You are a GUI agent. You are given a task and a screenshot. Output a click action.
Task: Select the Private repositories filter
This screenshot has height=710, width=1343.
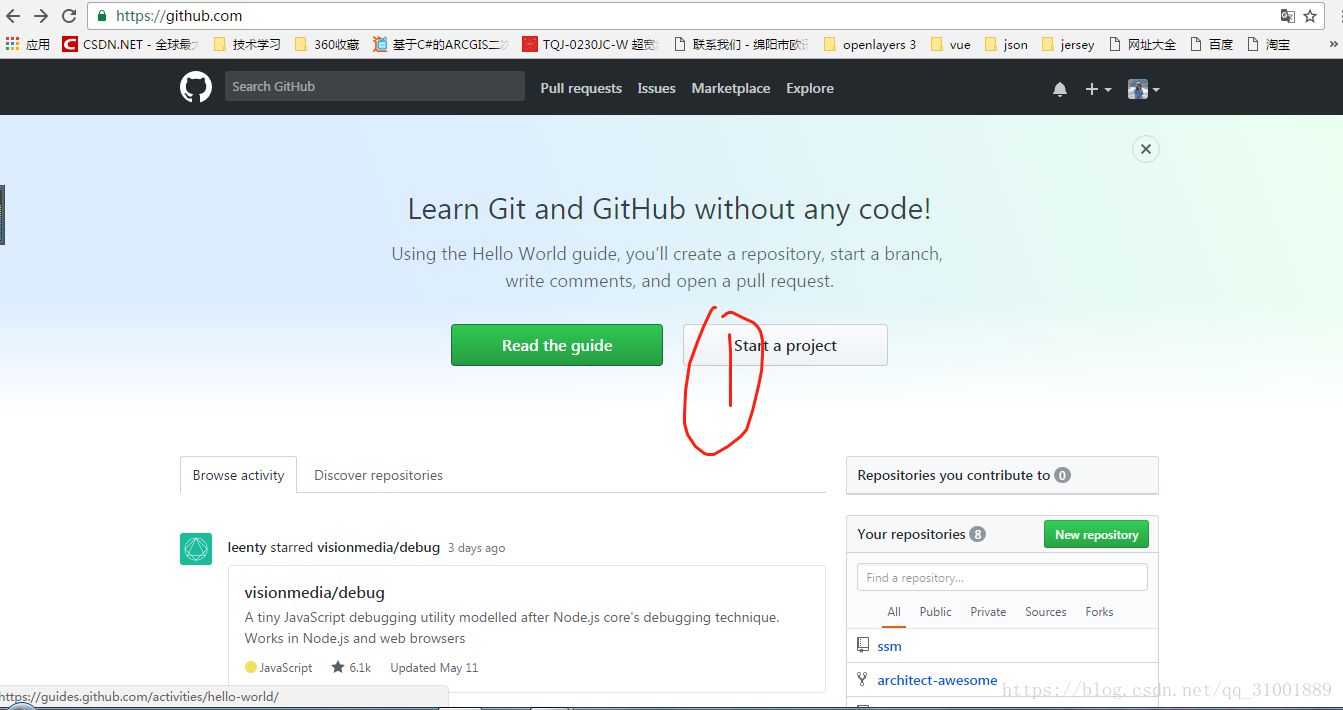(x=988, y=612)
